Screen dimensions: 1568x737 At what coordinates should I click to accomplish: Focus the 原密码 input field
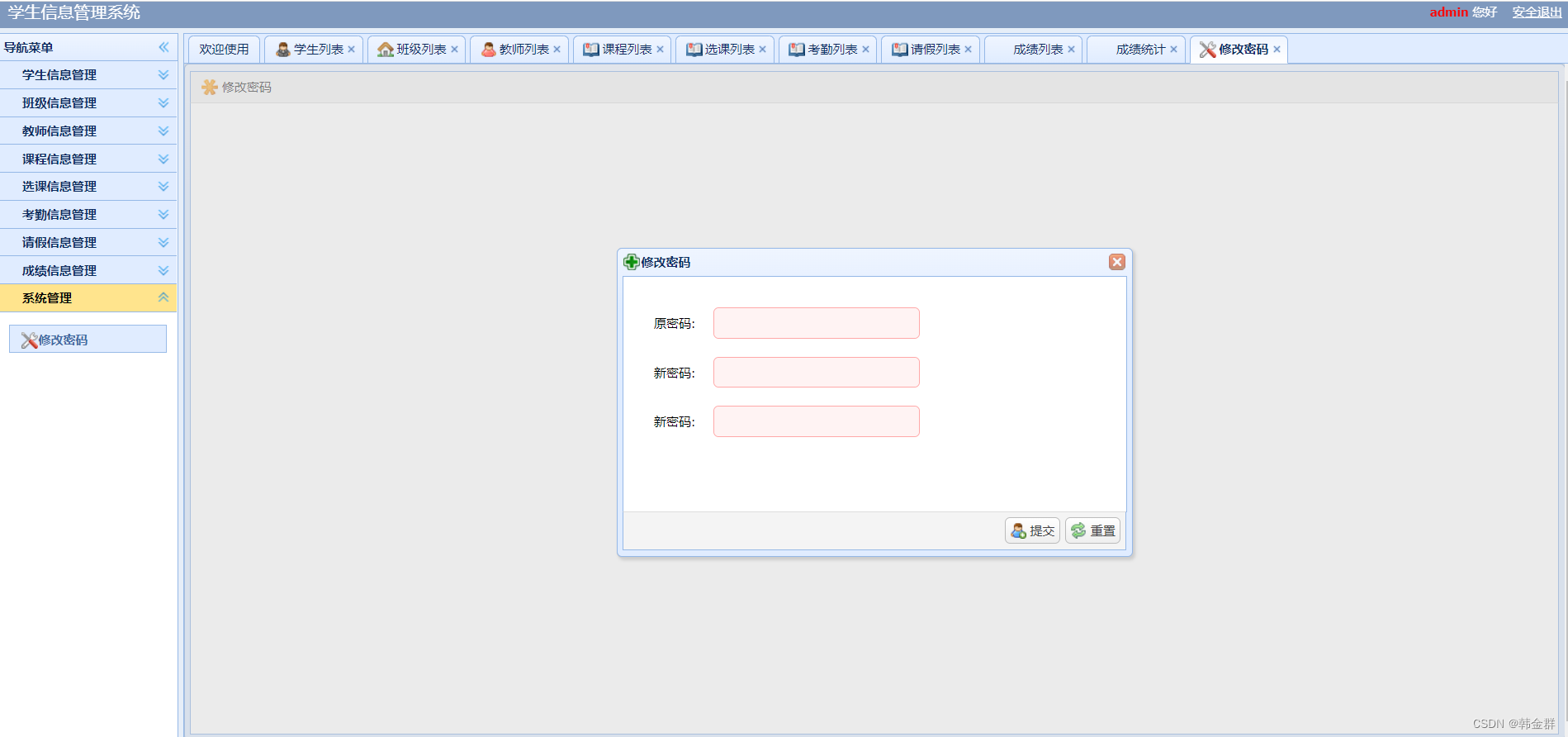pos(817,323)
